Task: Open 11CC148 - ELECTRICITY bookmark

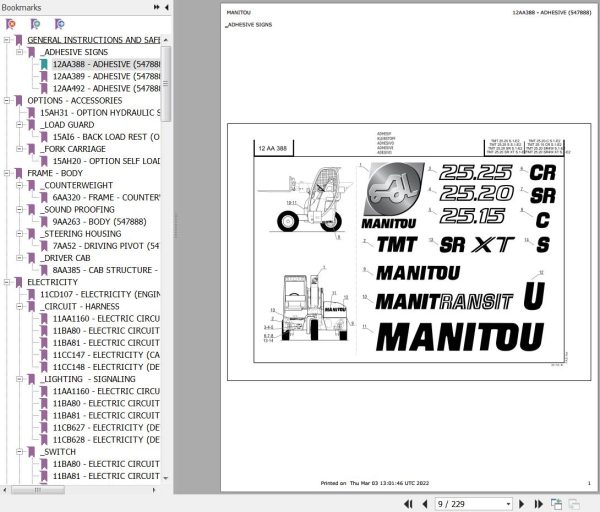Action: pyautogui.click(x=106, y=367)
